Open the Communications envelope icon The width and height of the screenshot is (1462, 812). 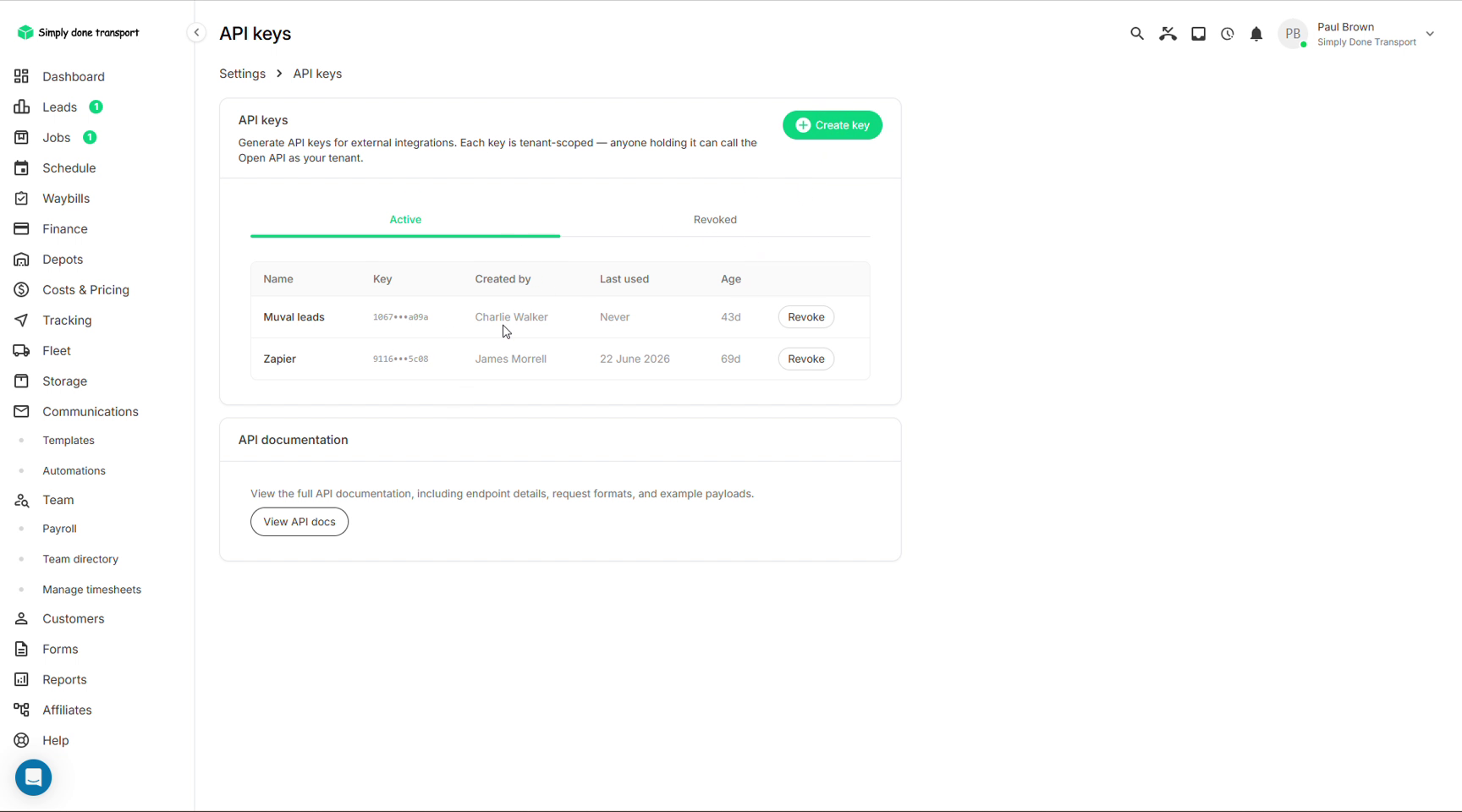[x=21, y=411]
